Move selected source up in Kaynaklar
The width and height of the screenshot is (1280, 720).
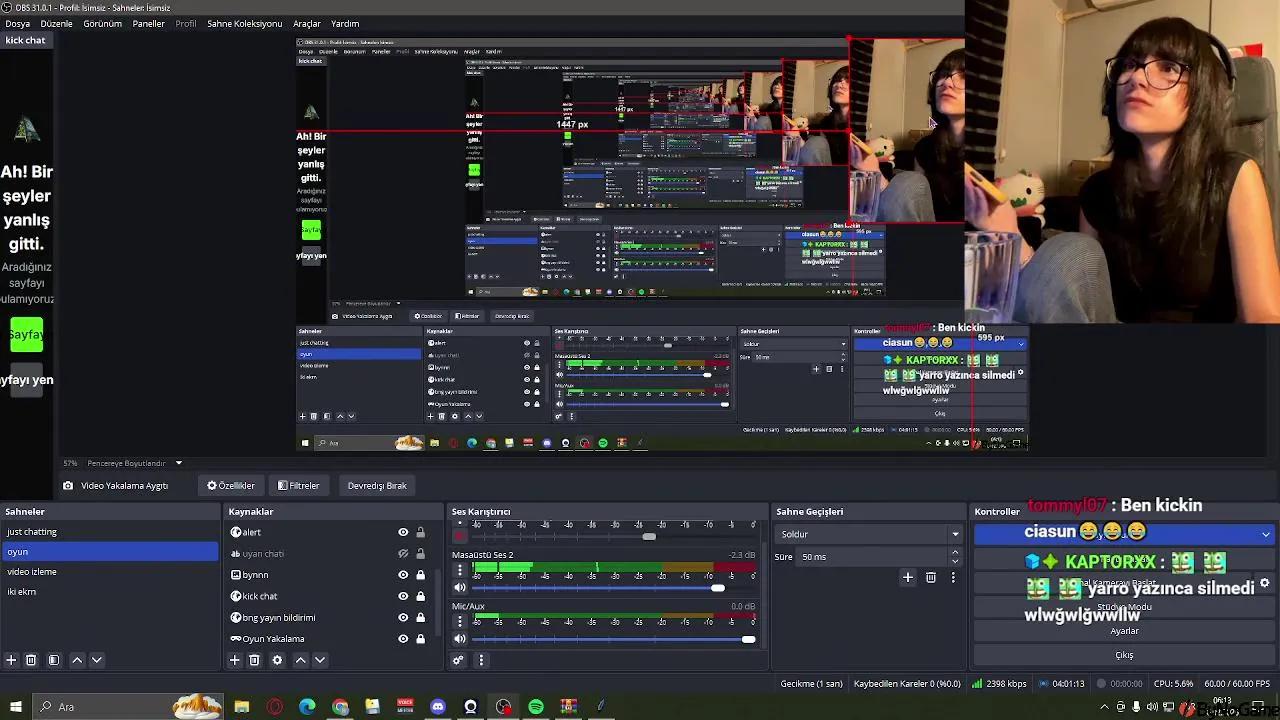point(300,660)
